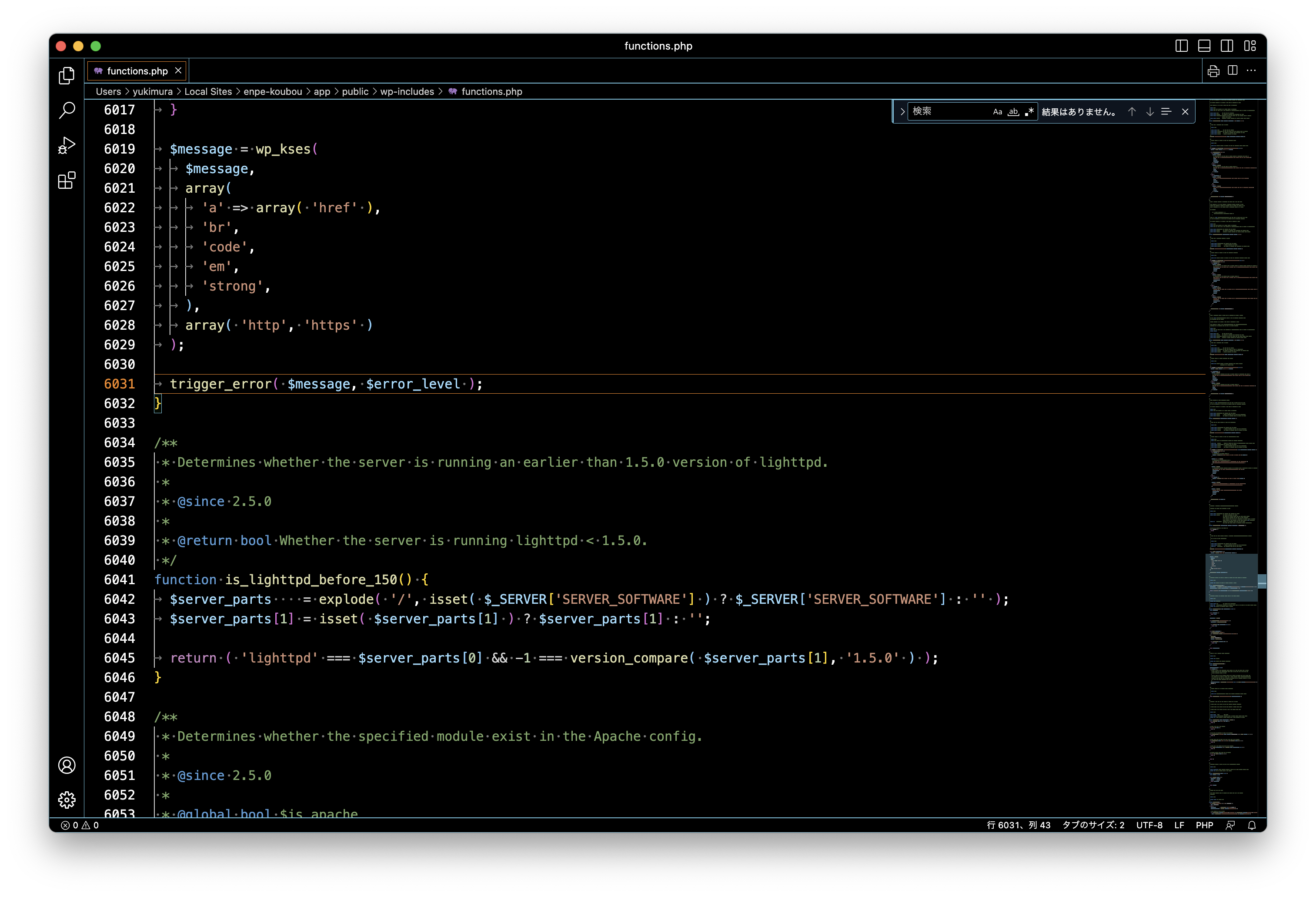This screenshot has width=1316, height=897.
Task: Click the print icon in editor toolbar
Action: tap(1213, 71)
